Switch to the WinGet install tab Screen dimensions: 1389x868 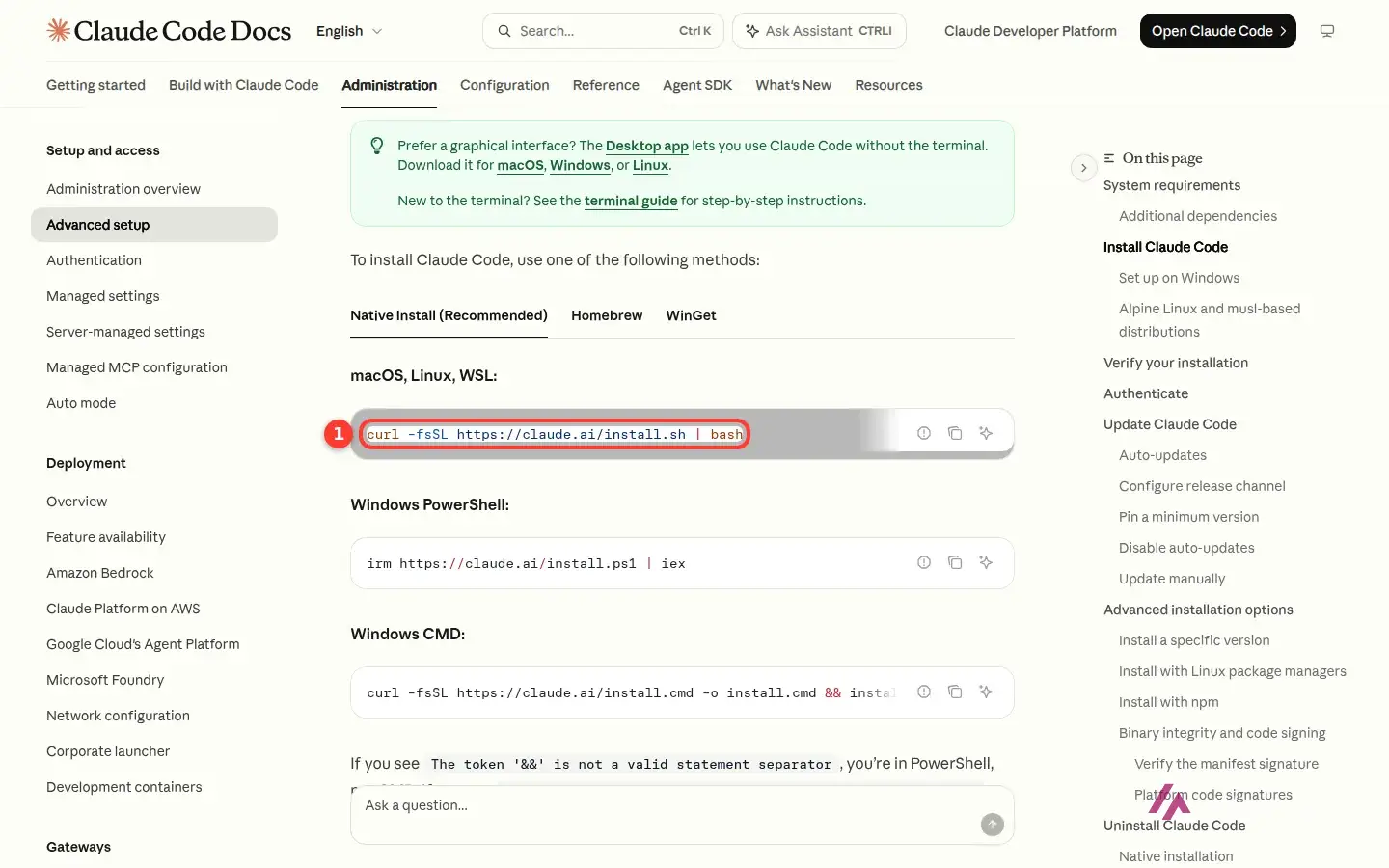click(692, 315)
